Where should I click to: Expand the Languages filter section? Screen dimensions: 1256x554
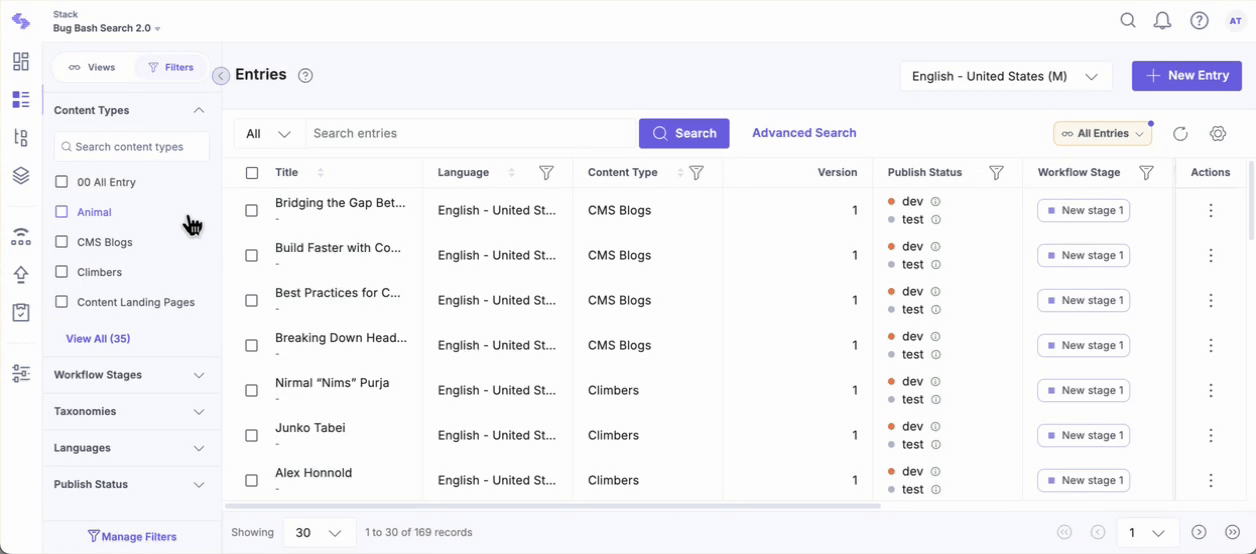click(199, 448)
